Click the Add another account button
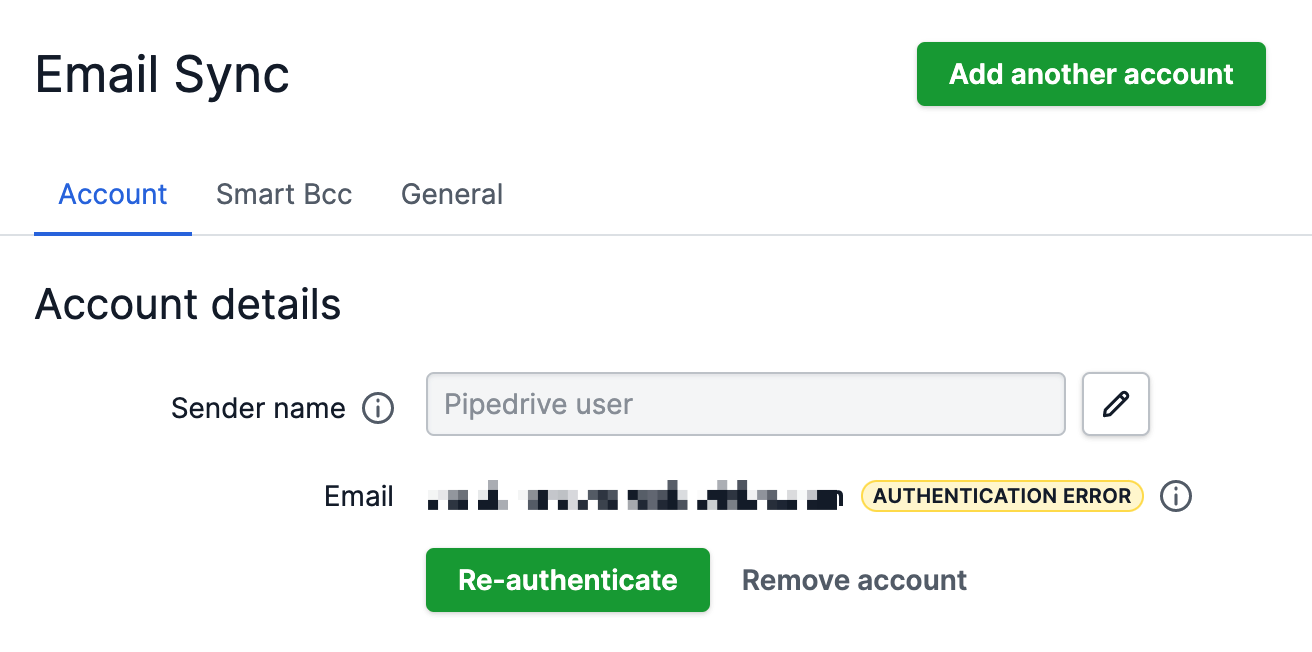Viewport: 1312px width, 652px height. pos(1090,73)
